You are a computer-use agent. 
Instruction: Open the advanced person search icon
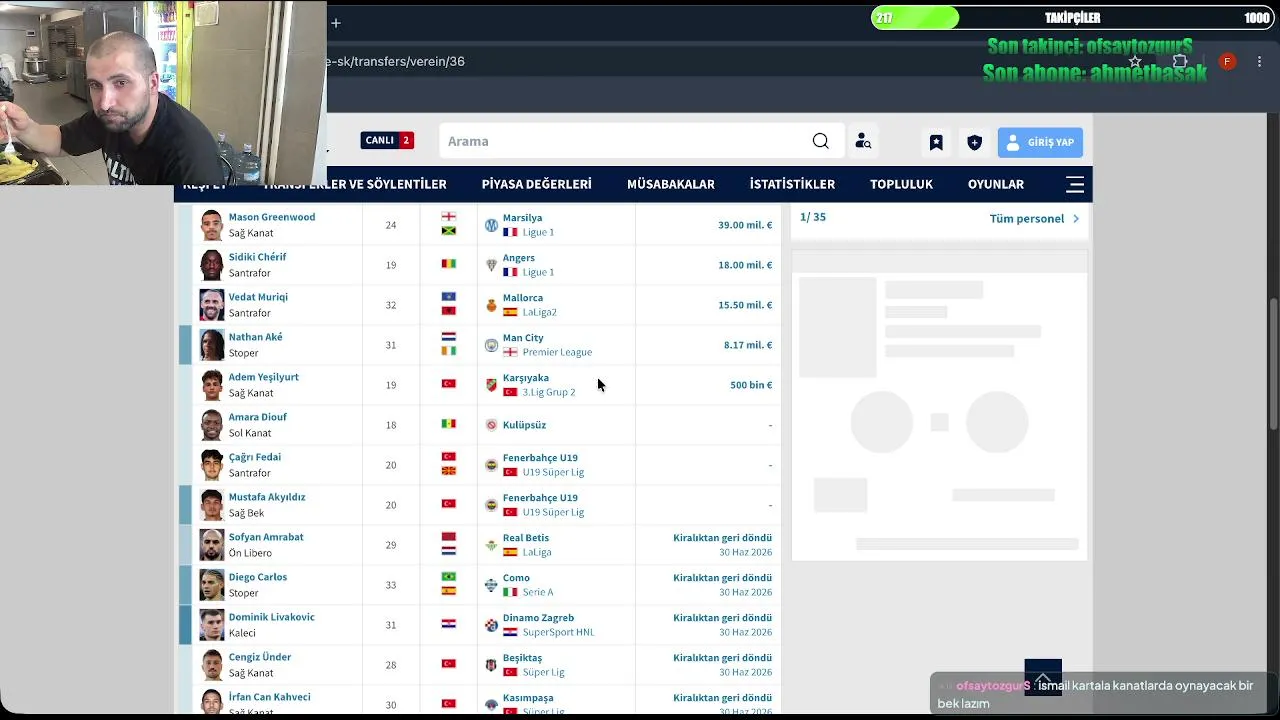[863, 142]
